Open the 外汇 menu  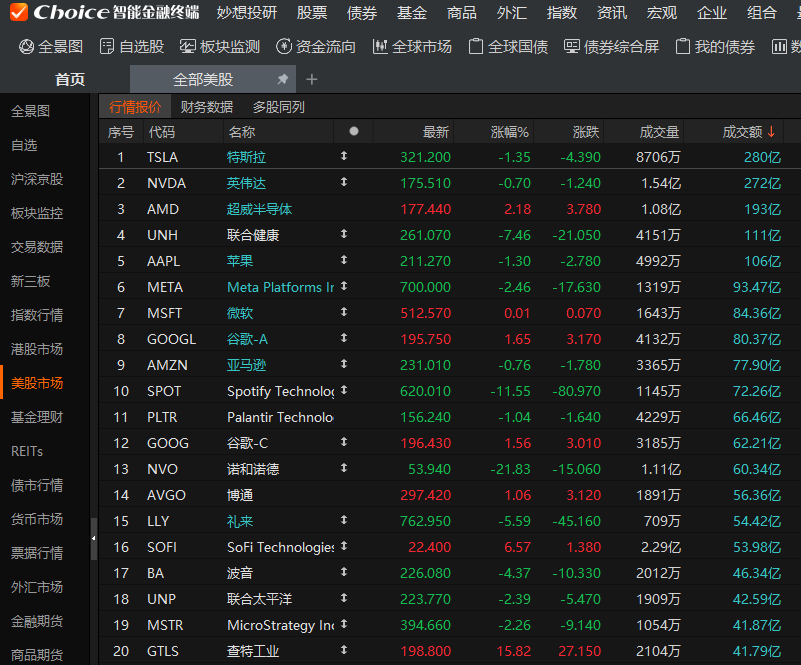[x=512, y=12]
